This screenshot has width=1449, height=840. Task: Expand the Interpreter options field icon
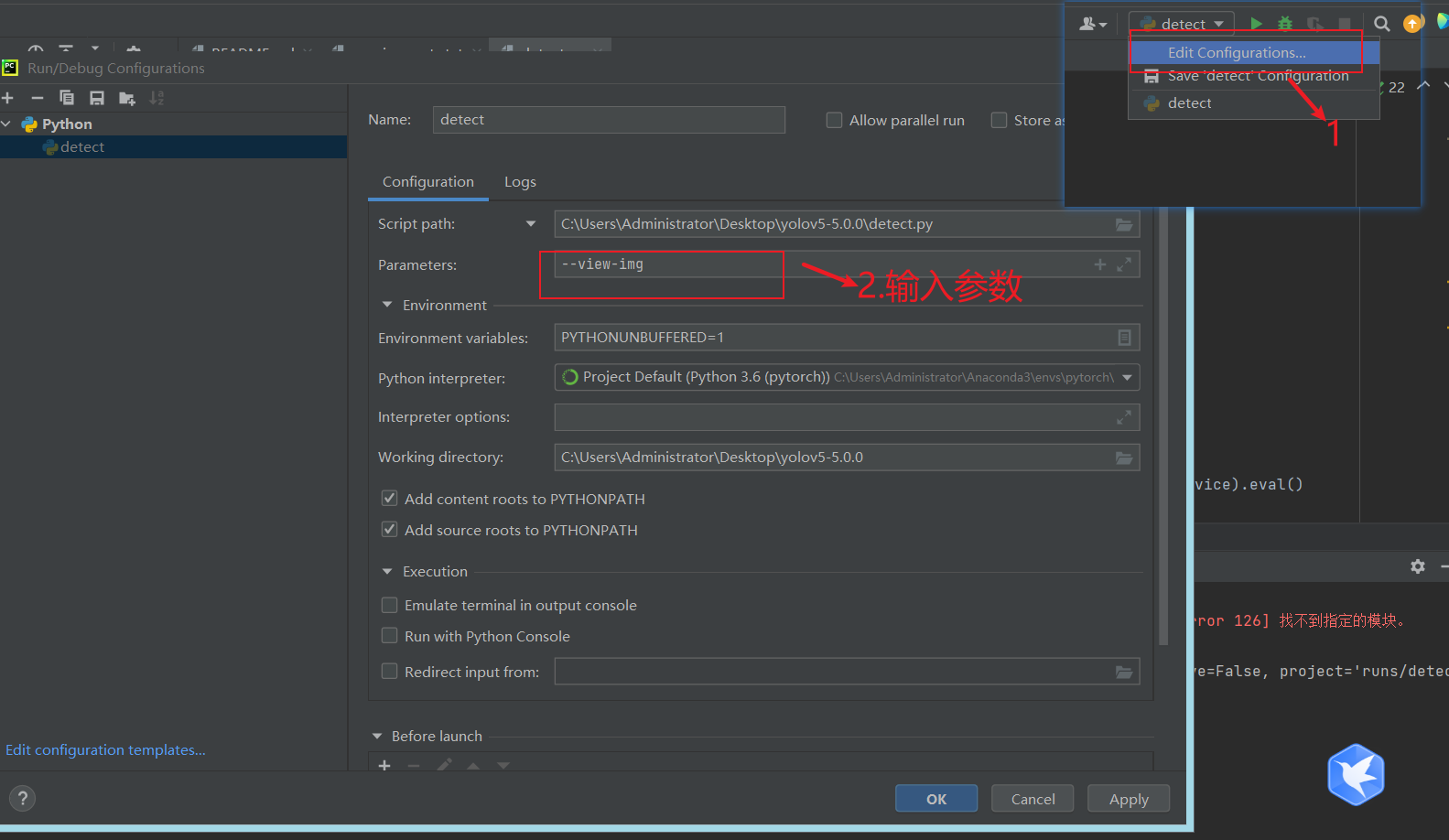tap(1124, 417)
